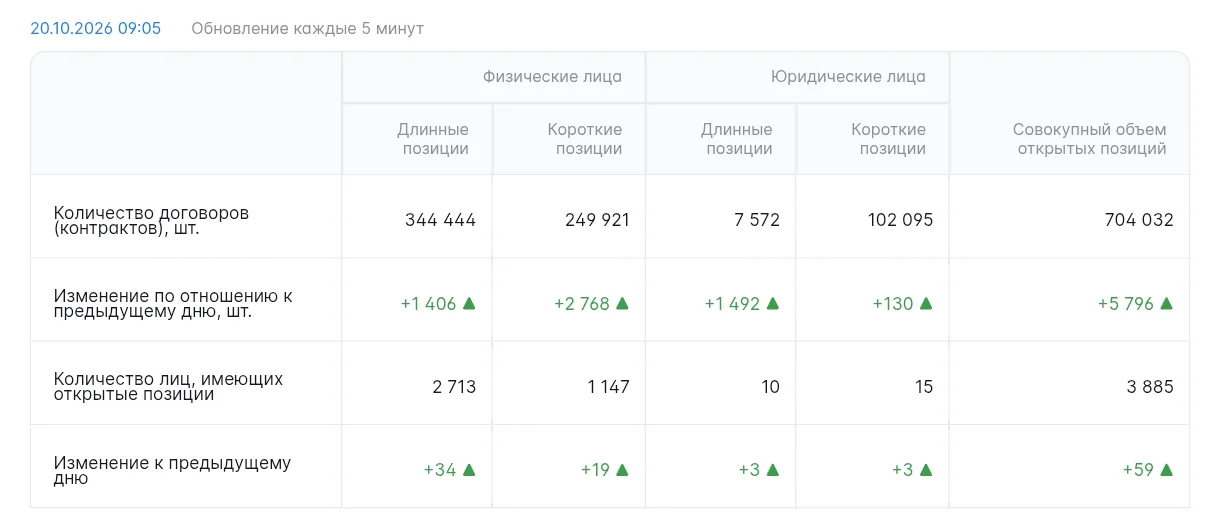Click the value 10 in persons row
The height and width of the screenshot is (525, 1220).
(x=770, y=386)
